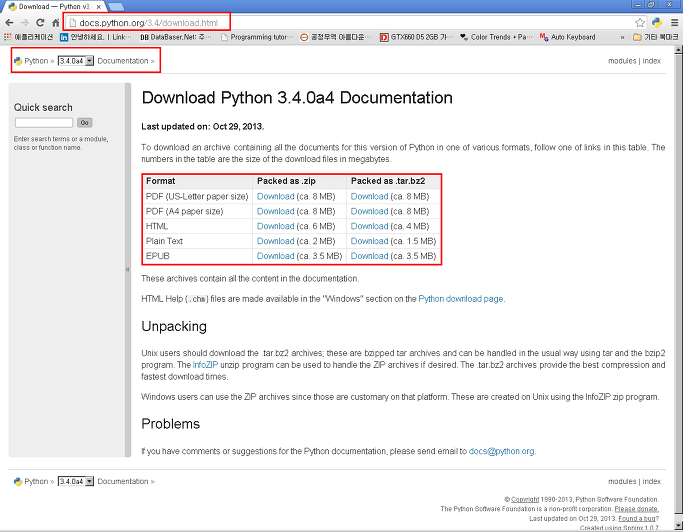Select the Download — Python tab
The width and height of the screenshot is (683, 532).
tap(54, 7)
